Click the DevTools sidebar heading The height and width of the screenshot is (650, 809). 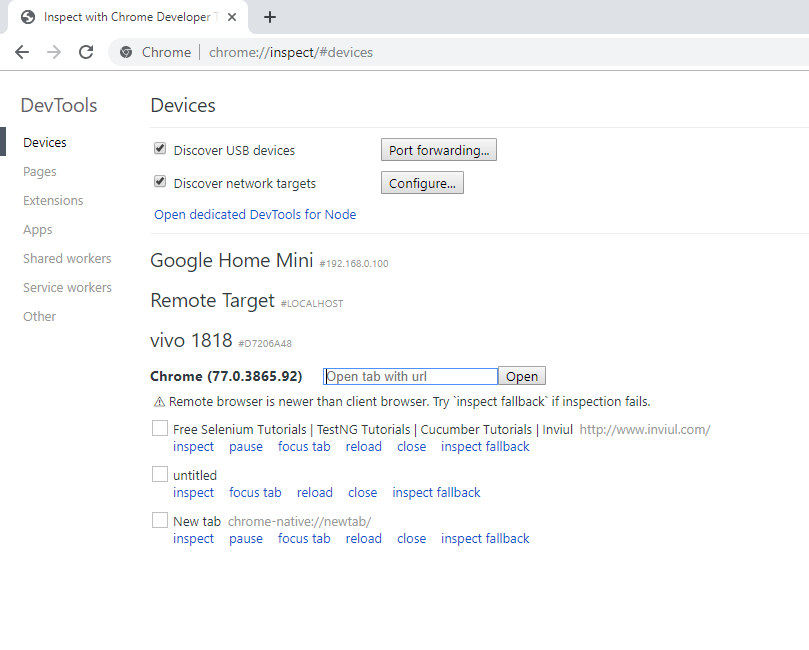pyautogui.click(x=59, y=105)
